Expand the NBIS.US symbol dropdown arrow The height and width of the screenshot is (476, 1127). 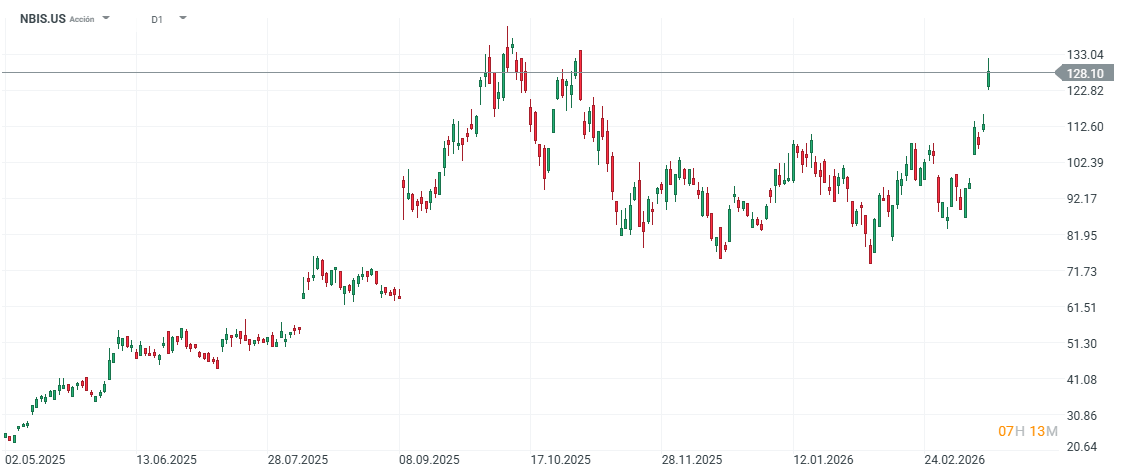click(x=107, y=19)
